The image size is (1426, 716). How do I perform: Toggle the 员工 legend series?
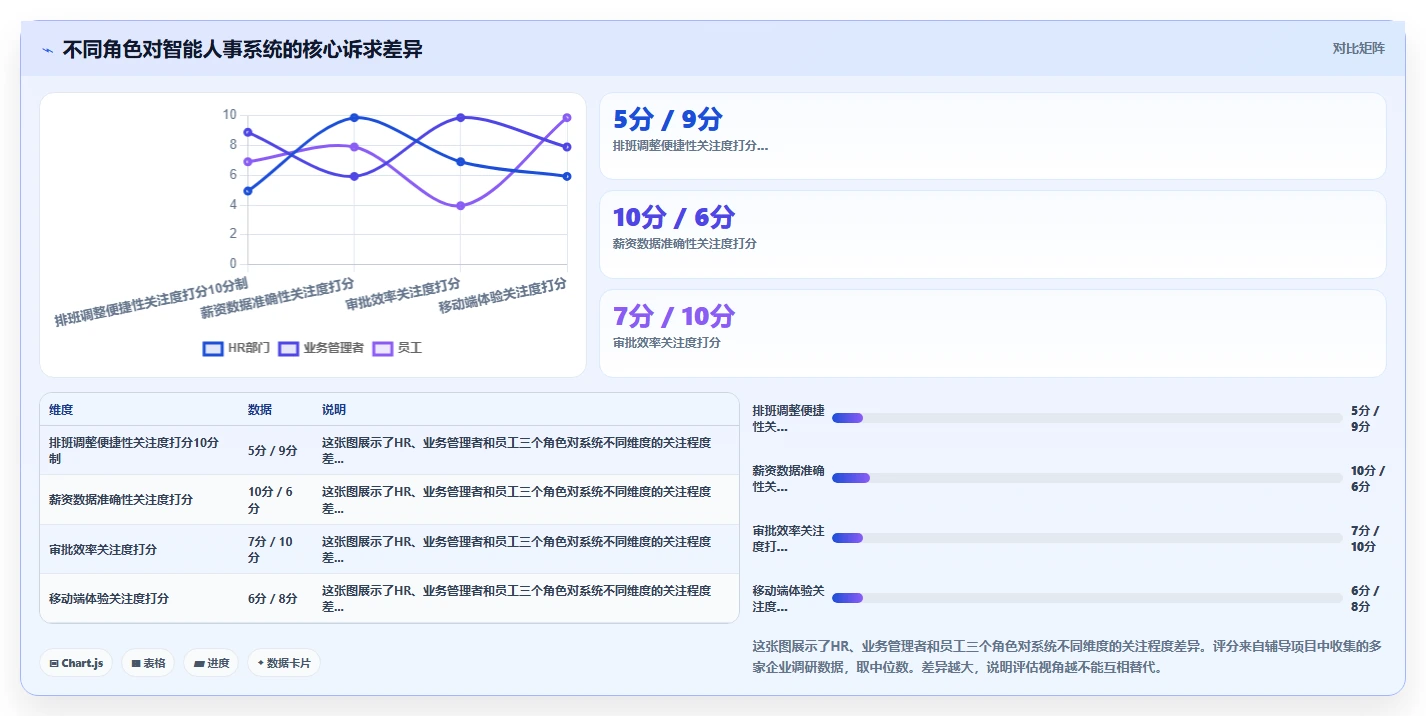tap(397, 348)
